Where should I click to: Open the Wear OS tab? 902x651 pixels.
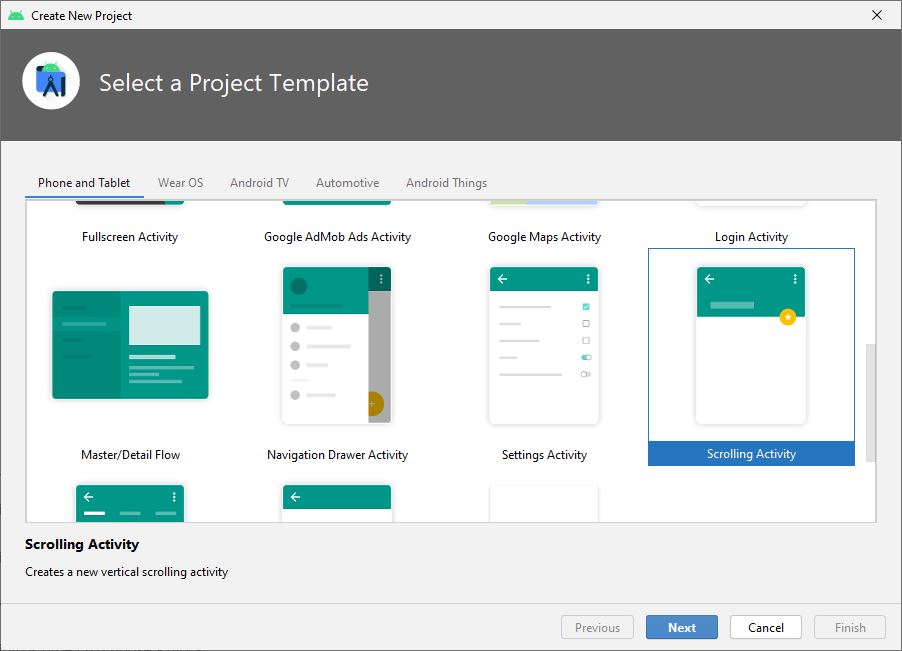(181, 183)
